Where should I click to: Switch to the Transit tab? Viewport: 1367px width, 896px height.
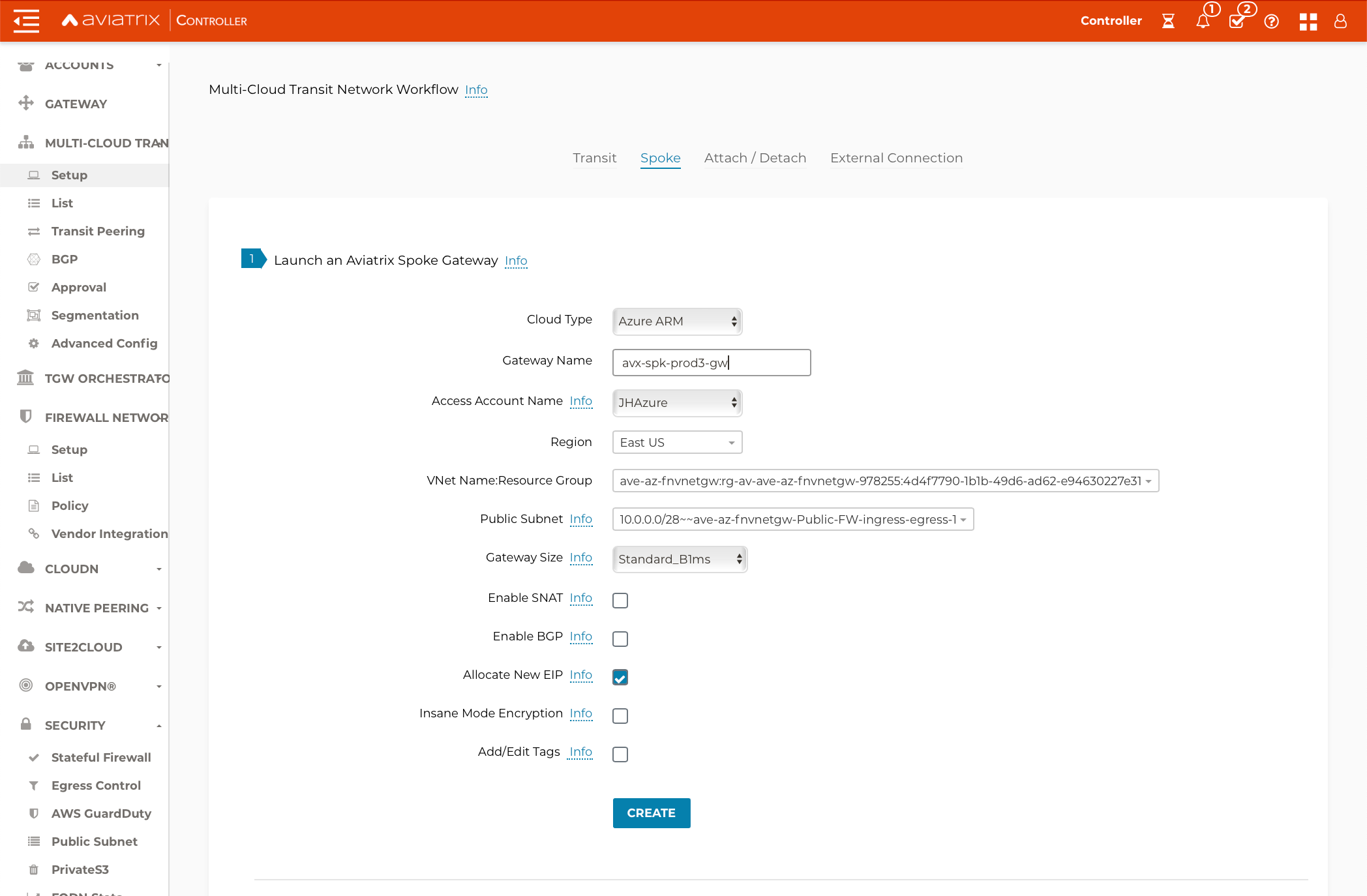[x=594, y=158]
